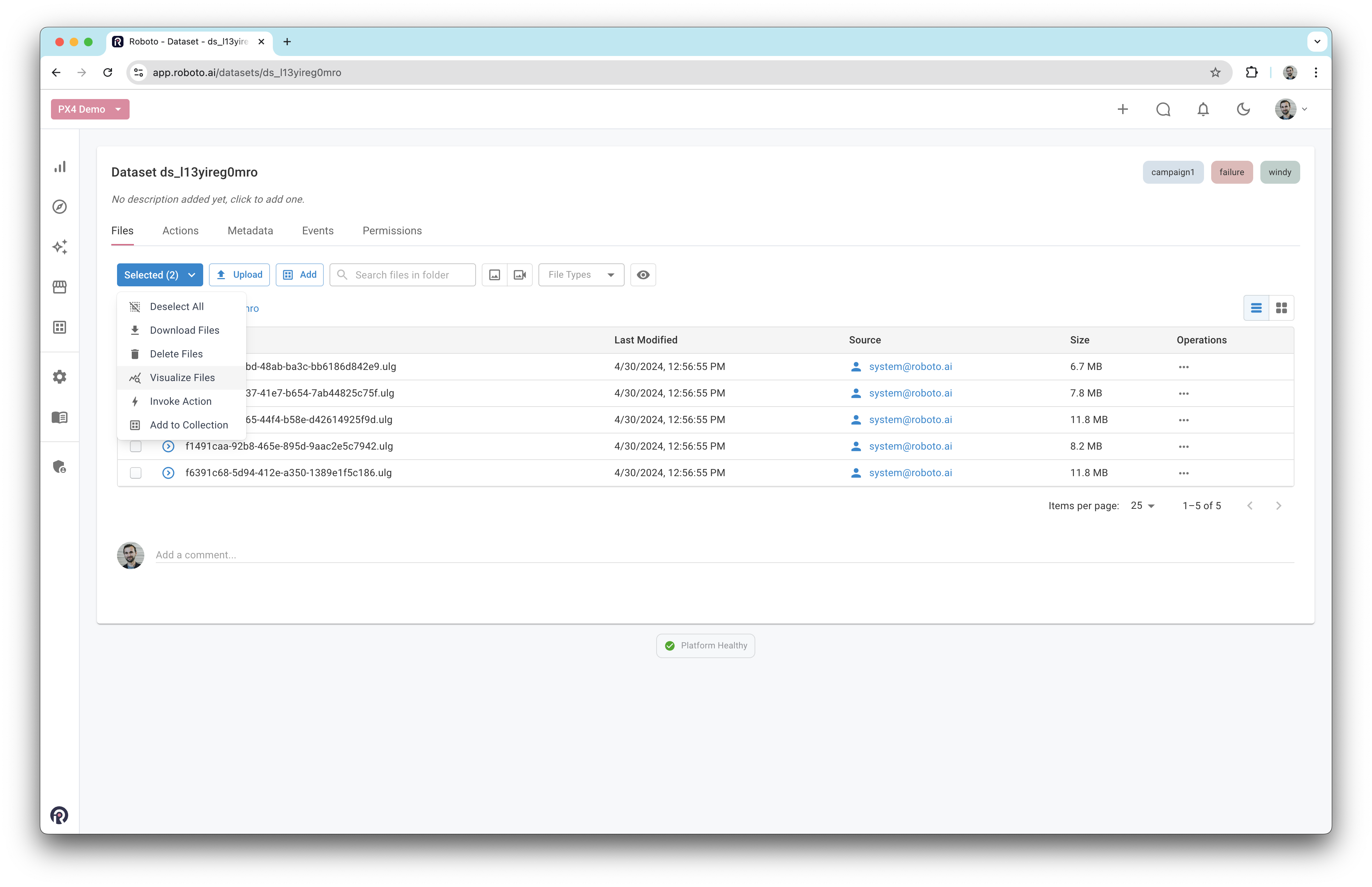Open the PX4 Demo organization dropdown
1372x887 pixels.
90,109
